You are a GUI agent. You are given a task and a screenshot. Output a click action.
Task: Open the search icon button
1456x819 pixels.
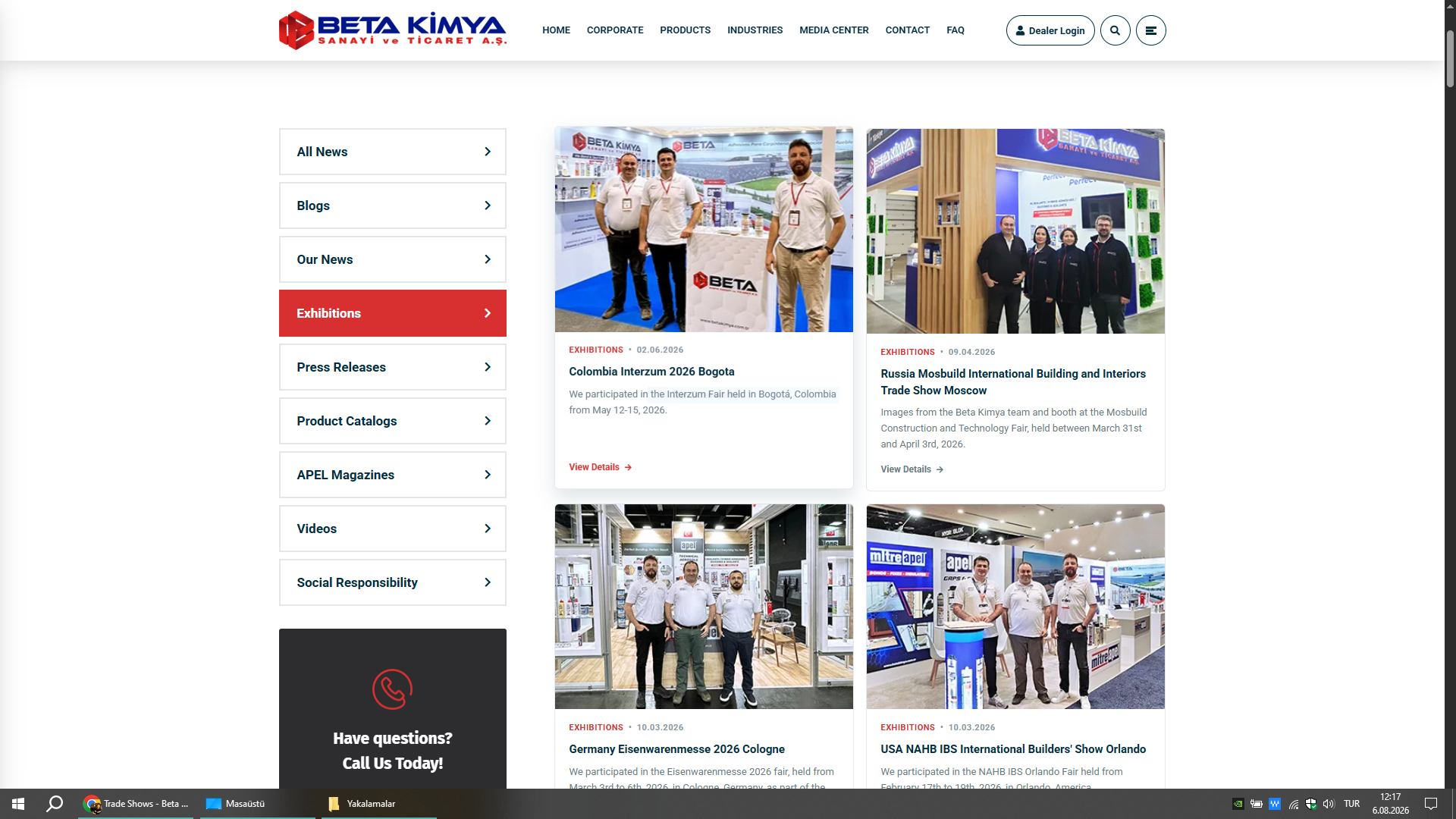click(x=1115, y=30)
